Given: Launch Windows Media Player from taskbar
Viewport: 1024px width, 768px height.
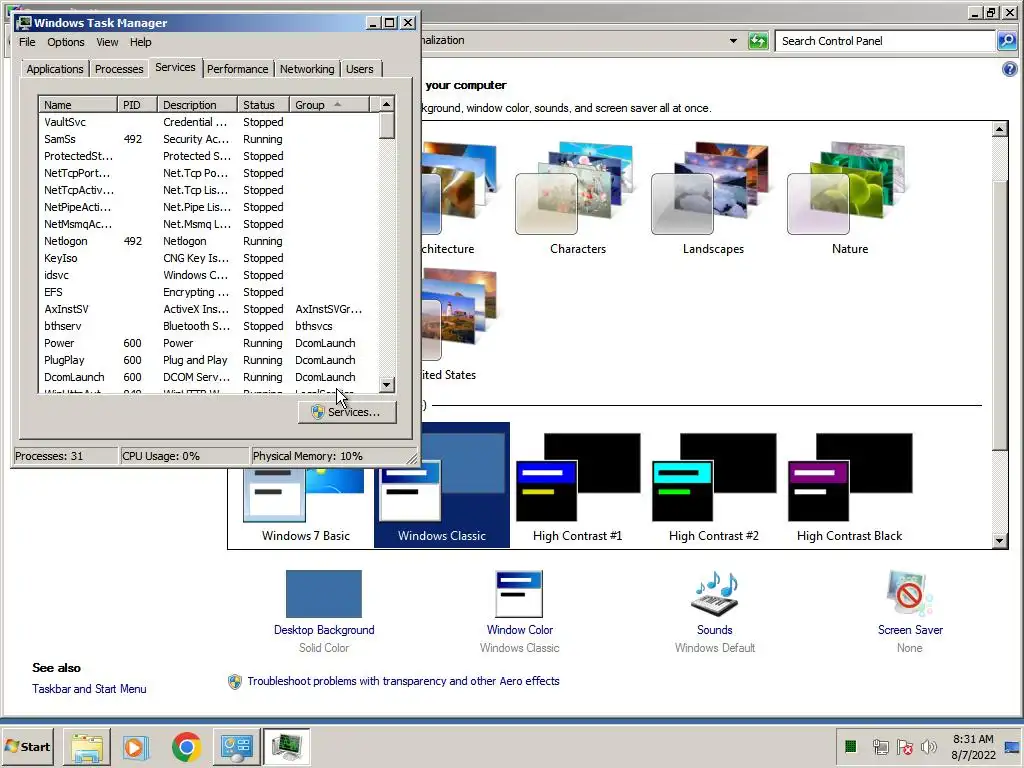Looking at the screenshot, I should pyautogui.click(x=136, y=746).
